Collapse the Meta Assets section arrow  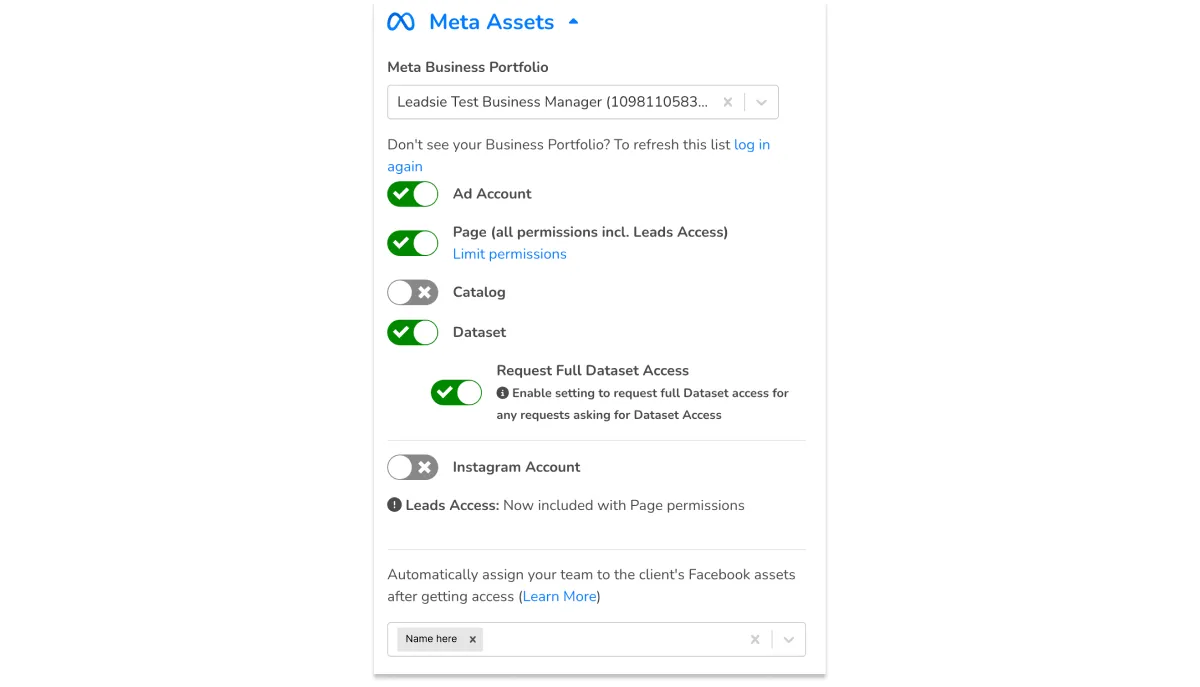[x=573, y=21]
